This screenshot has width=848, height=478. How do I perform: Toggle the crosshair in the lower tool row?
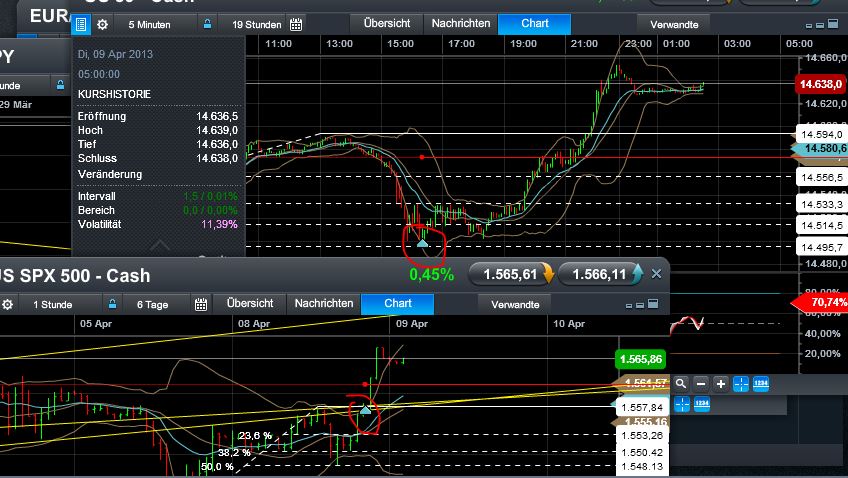[x=682, y=404]
